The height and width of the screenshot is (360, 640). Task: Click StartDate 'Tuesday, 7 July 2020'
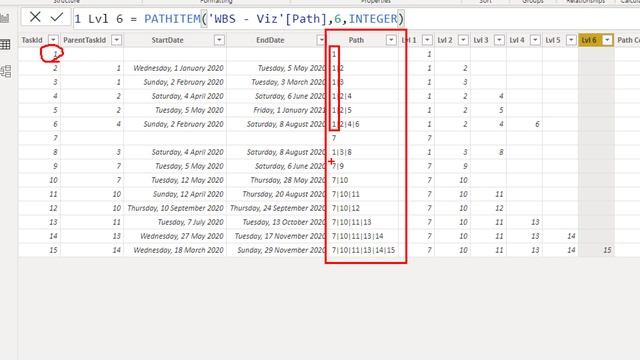(191, 222)
